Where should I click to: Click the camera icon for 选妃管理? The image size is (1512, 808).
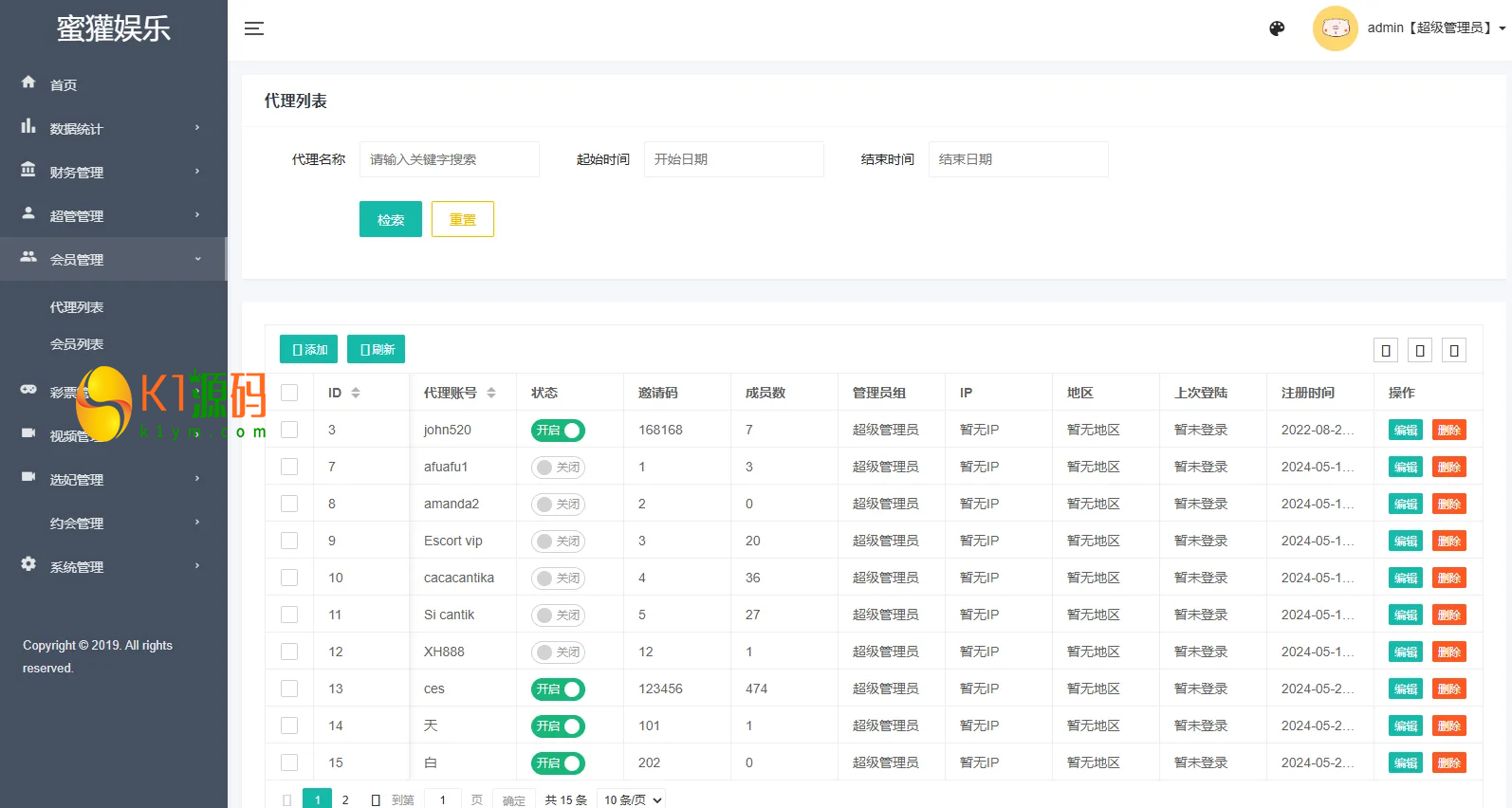28,477
